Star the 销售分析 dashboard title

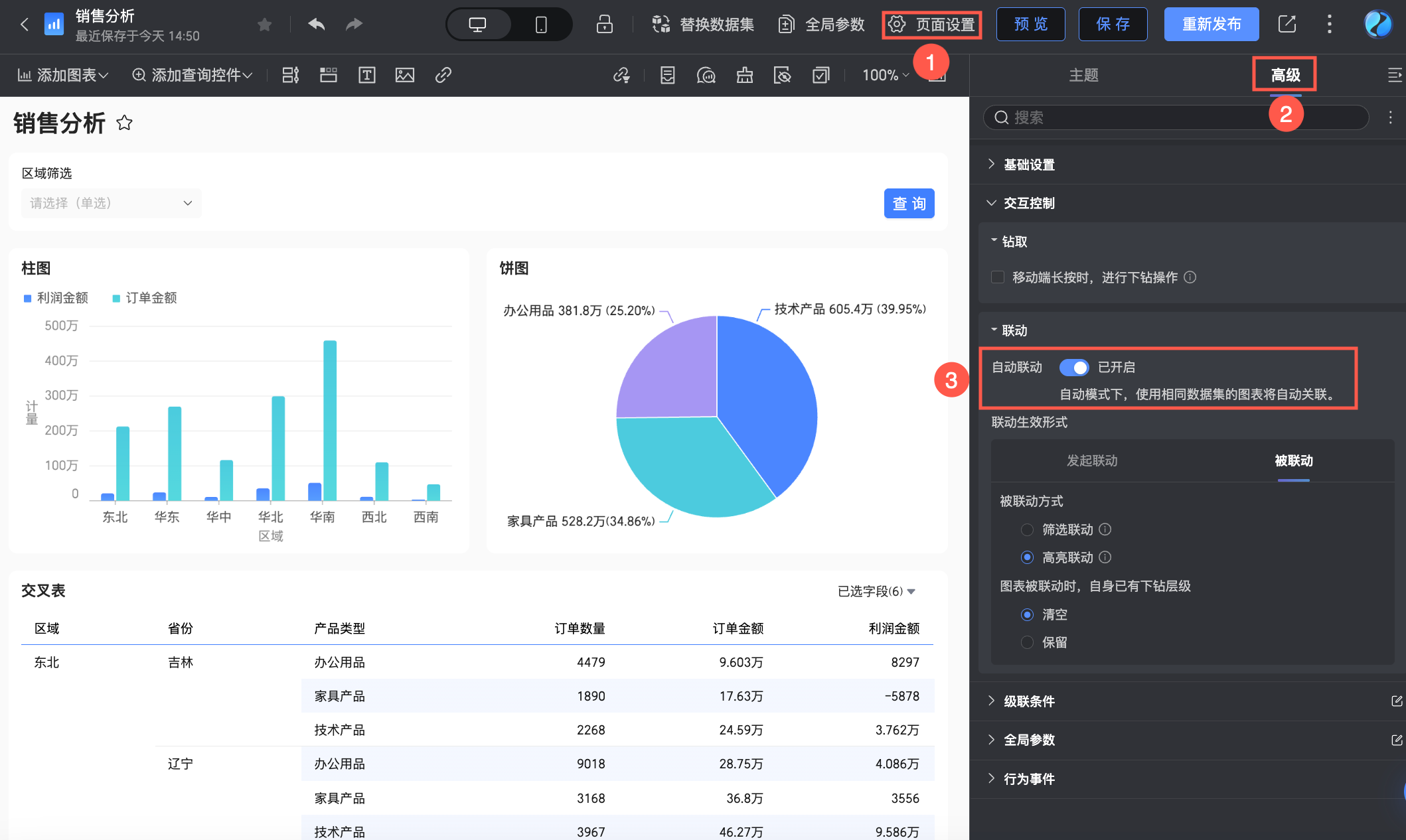[124, 123]
